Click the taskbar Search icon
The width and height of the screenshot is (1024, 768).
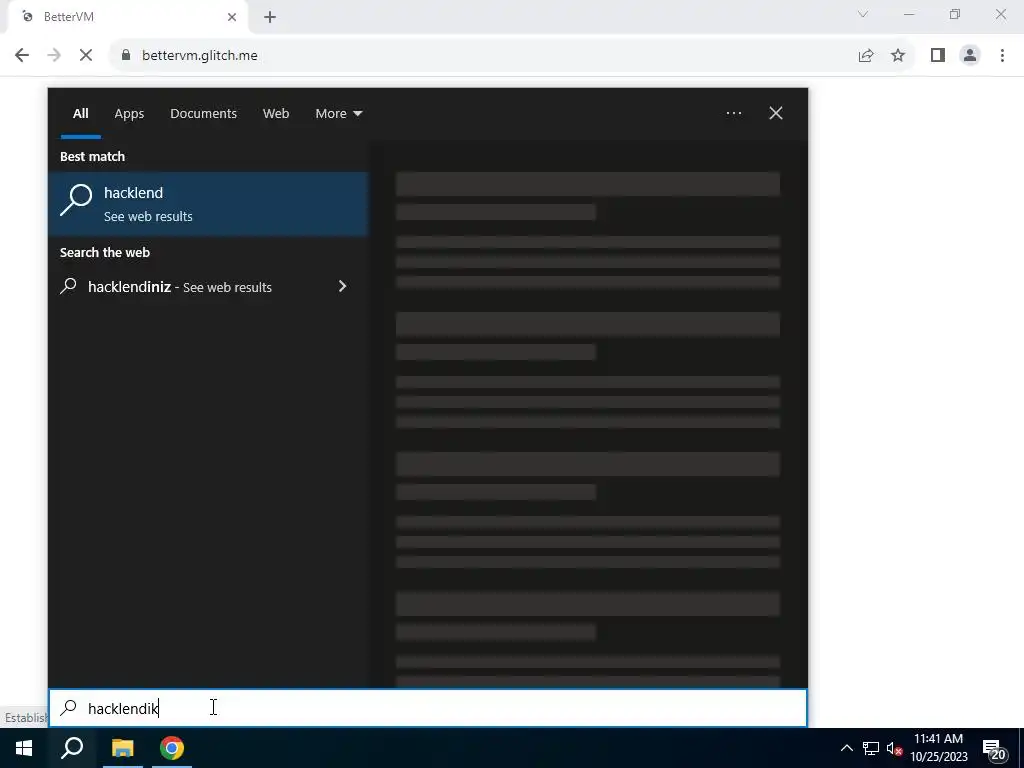pos(72,748)
